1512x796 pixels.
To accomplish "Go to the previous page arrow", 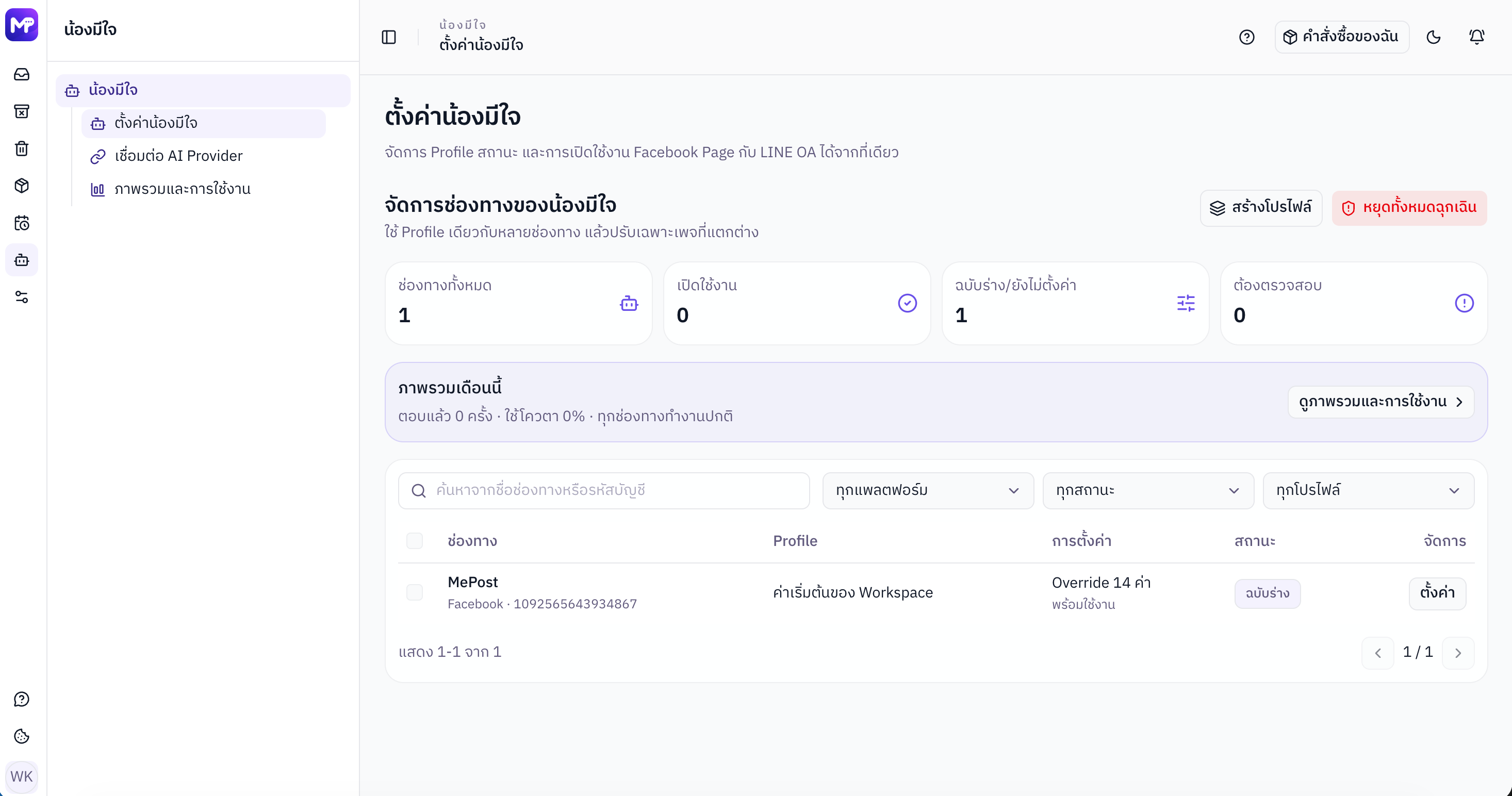I will click(x=1377, y=653).
